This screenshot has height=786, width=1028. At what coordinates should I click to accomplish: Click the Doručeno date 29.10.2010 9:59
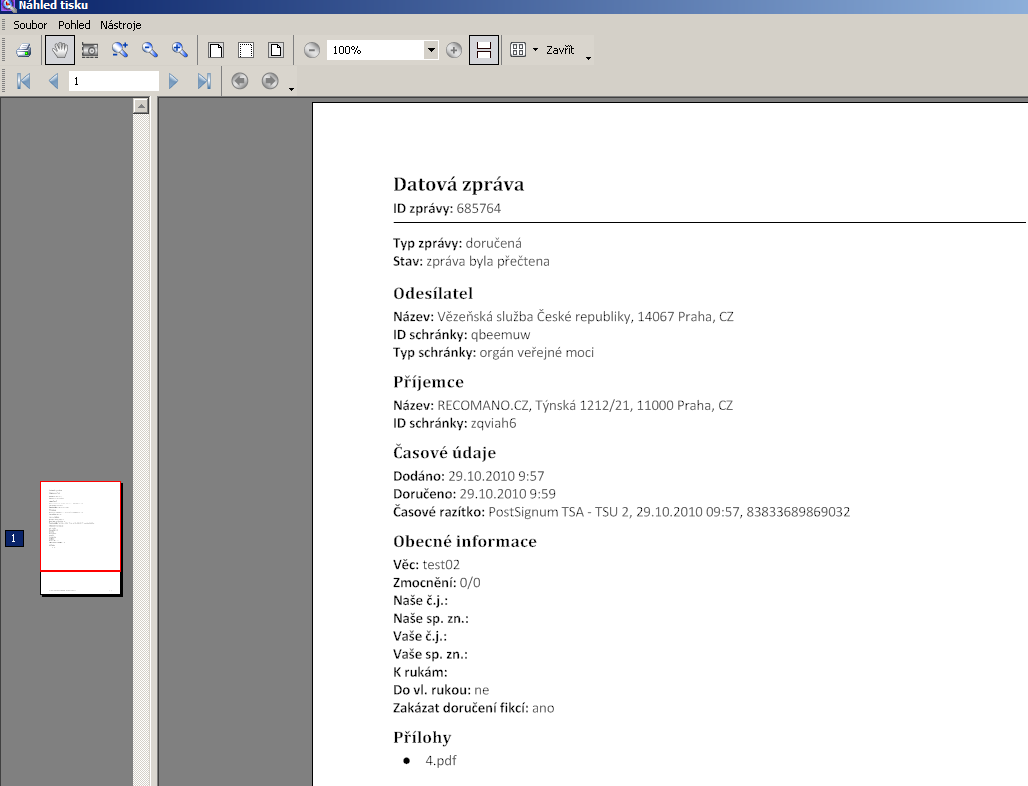(507, 494)
